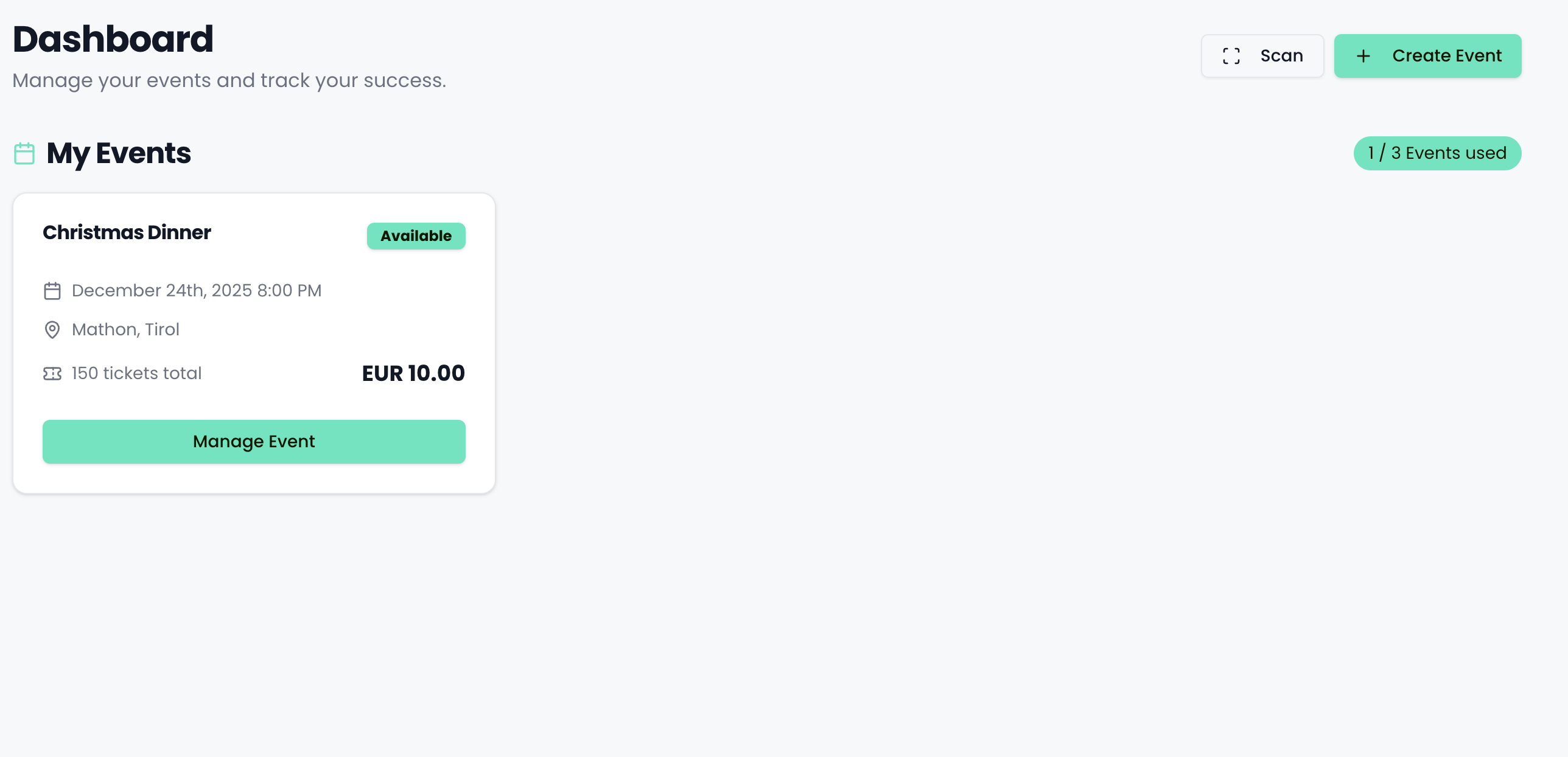Click the December 24th event date text
1568x757 pixels.
[196, 291]
